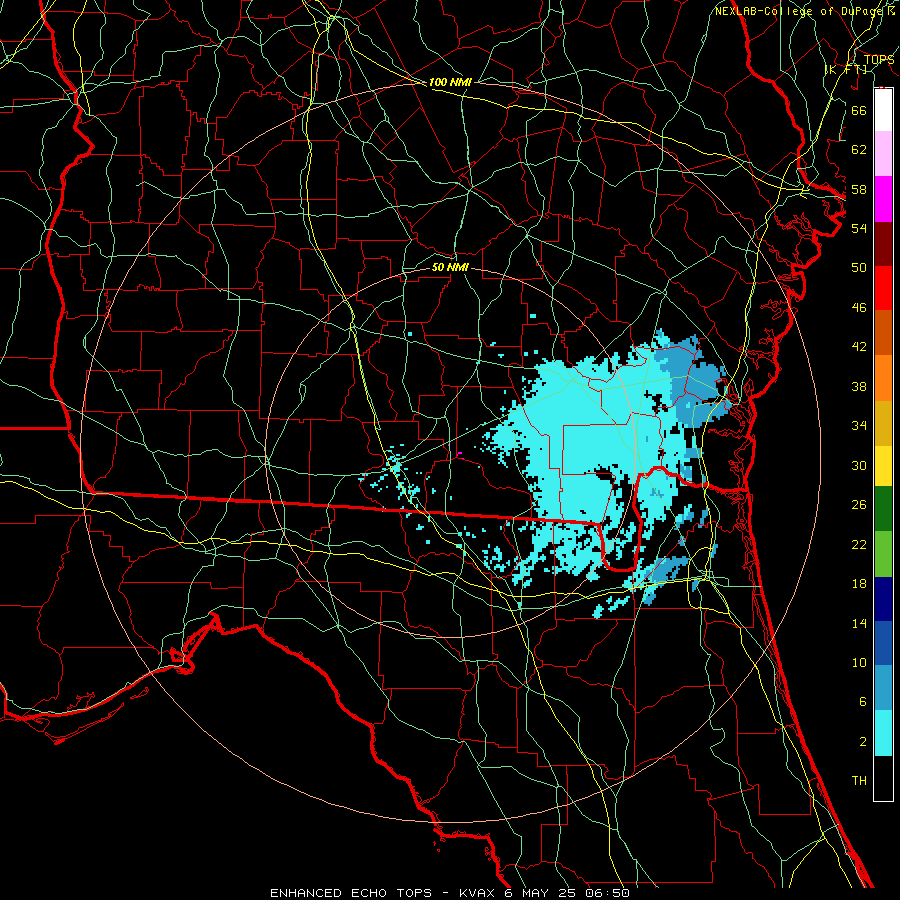Viewport: 900px width, 900px height.
Task: Click the "TH" threshold label on the legend
Action: 859,781
